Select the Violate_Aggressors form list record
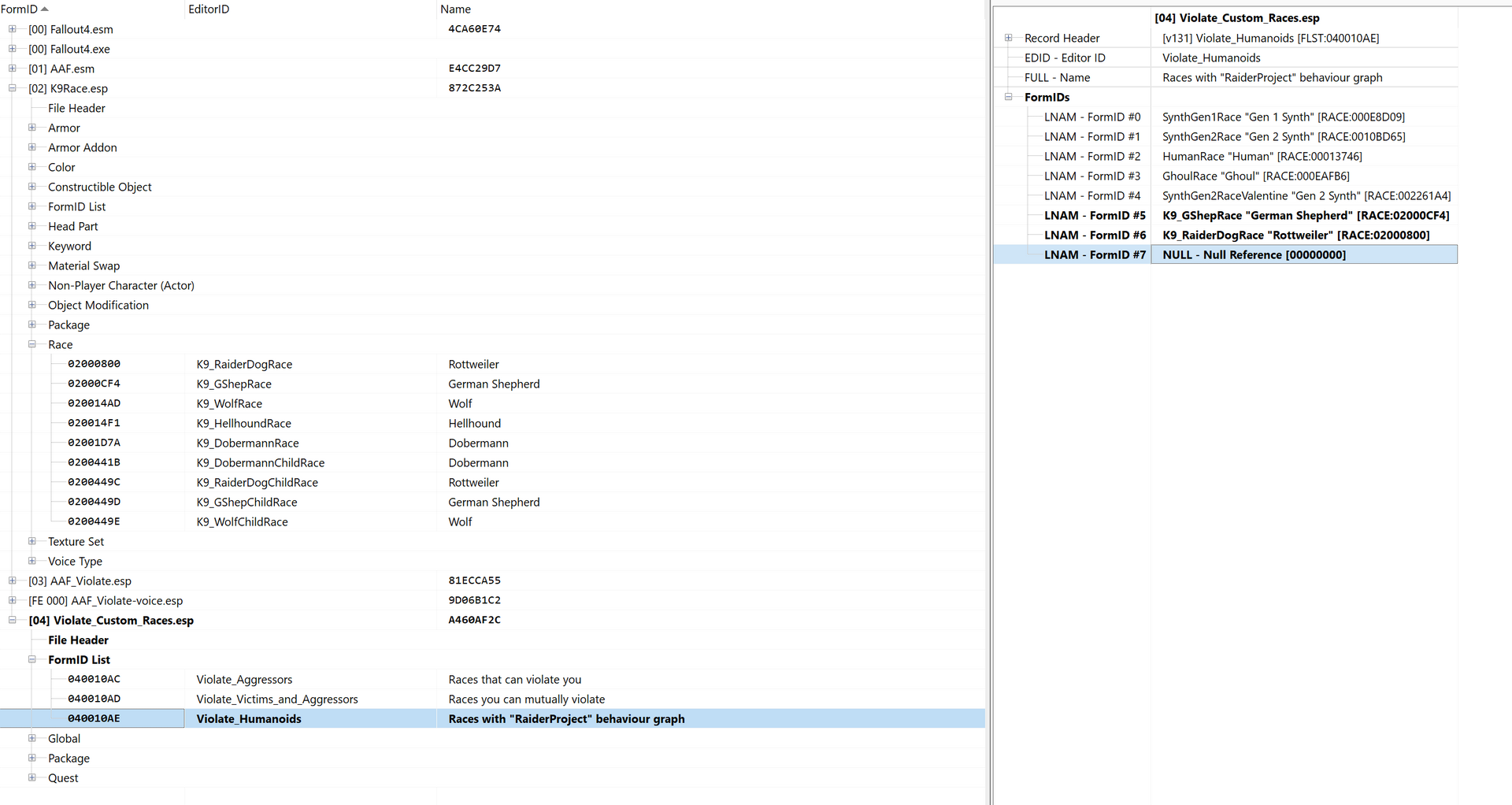 492,679
